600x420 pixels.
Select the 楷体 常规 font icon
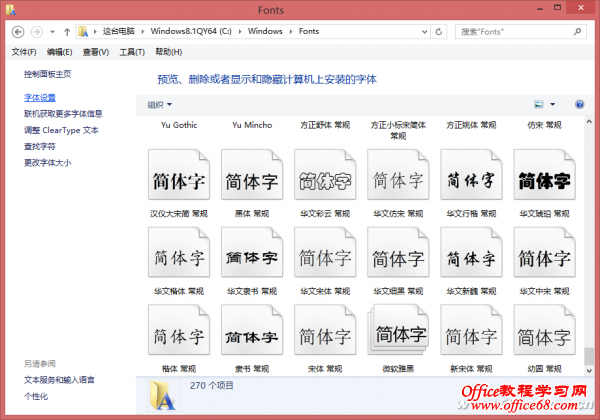point(179,330)
